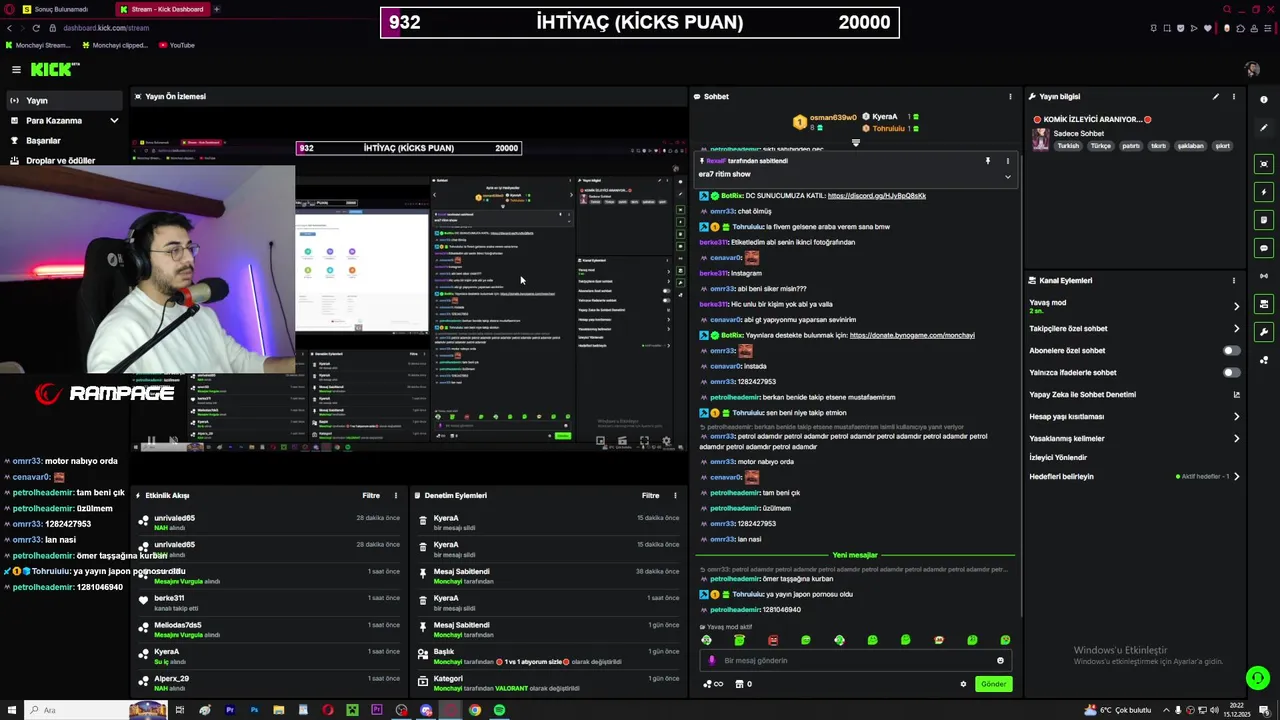Screen dimensions: 1280x720
Task: Collapse the pinned message with chevron
Action: click(1007, 177)
